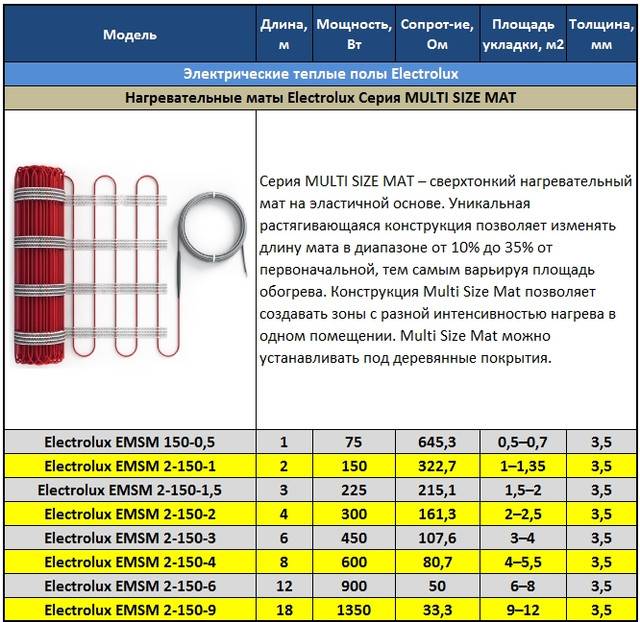Click resistance value '50'
Screen dimensions: 640x622
tap(437, 586)
